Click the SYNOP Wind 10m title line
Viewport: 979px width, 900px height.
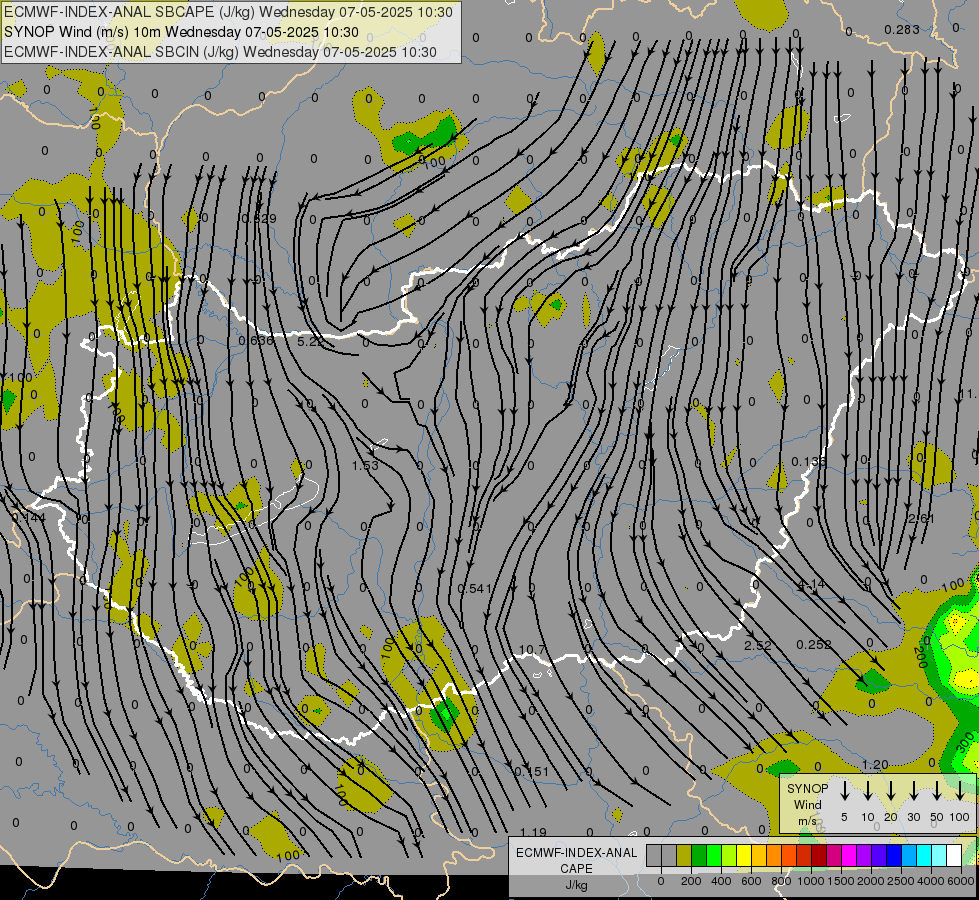(181, 32)
